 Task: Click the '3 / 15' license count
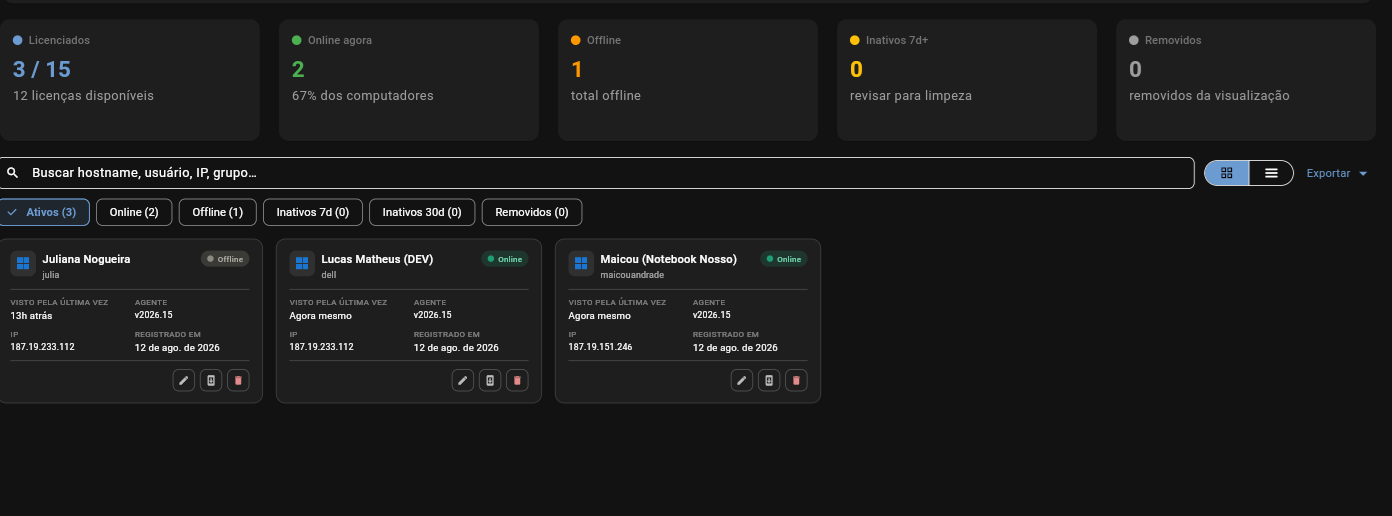click(42, 69)
